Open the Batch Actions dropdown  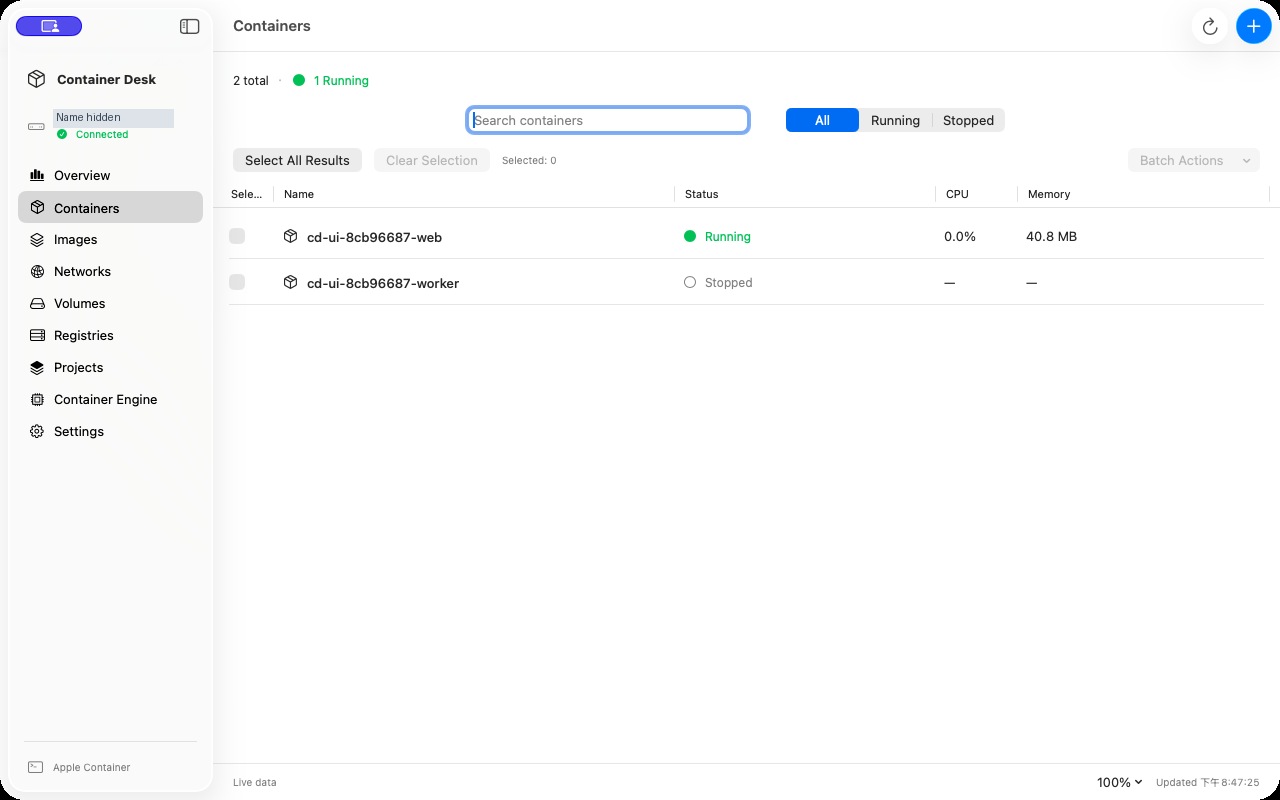tap(1194, 160)
